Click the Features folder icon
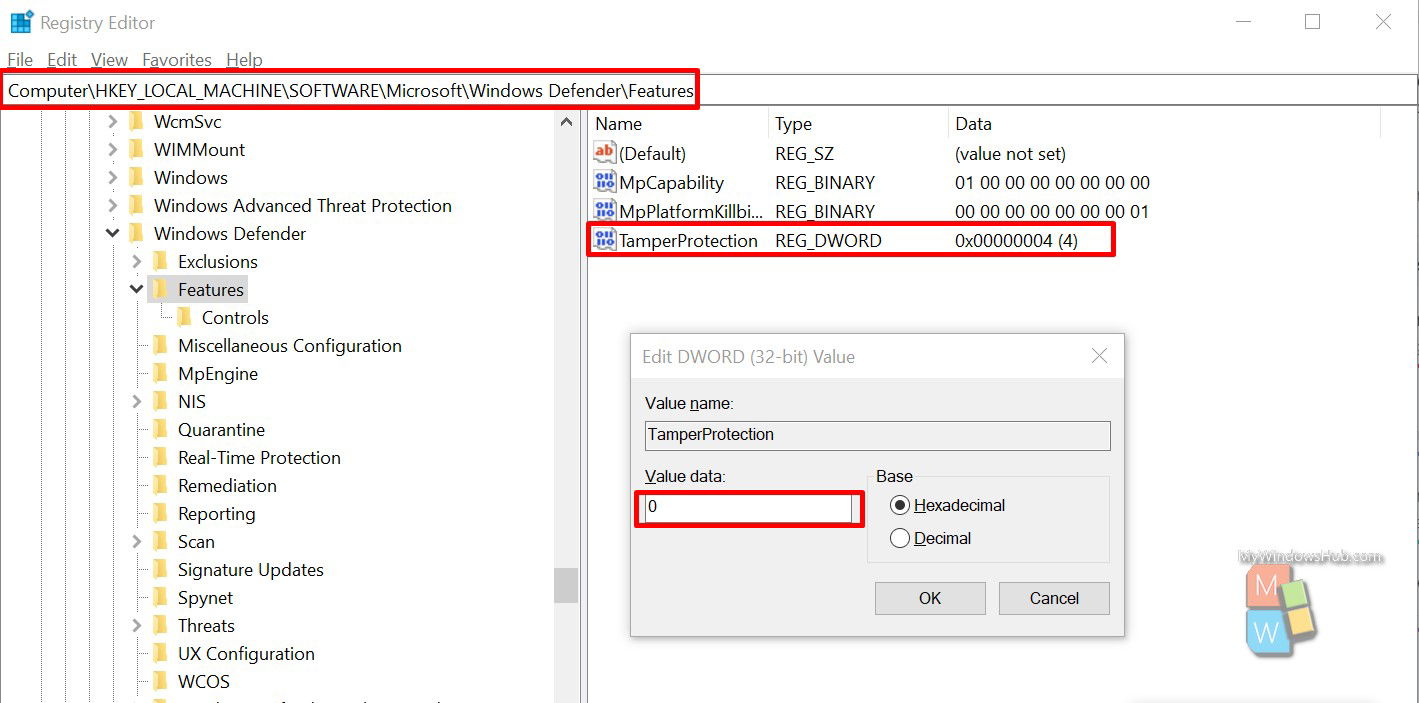The height and width of the screenshot is (703, 1419). click(160, 290)
